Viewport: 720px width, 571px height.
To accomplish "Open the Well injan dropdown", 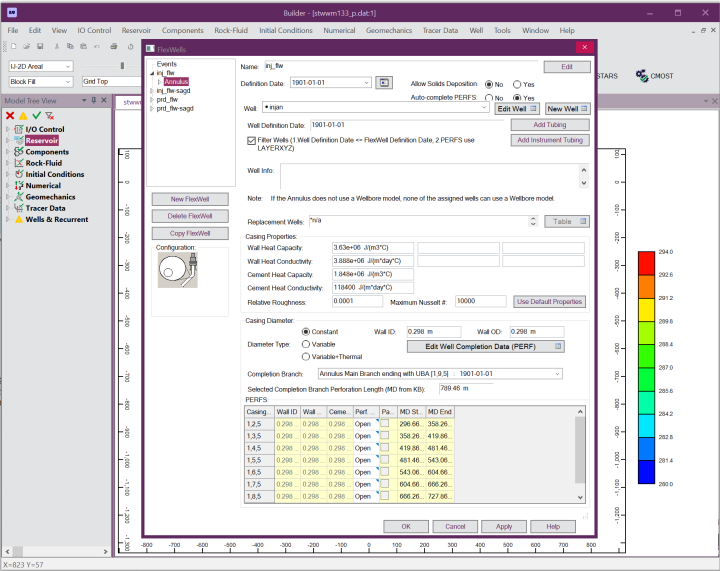I will click(484, 107).
